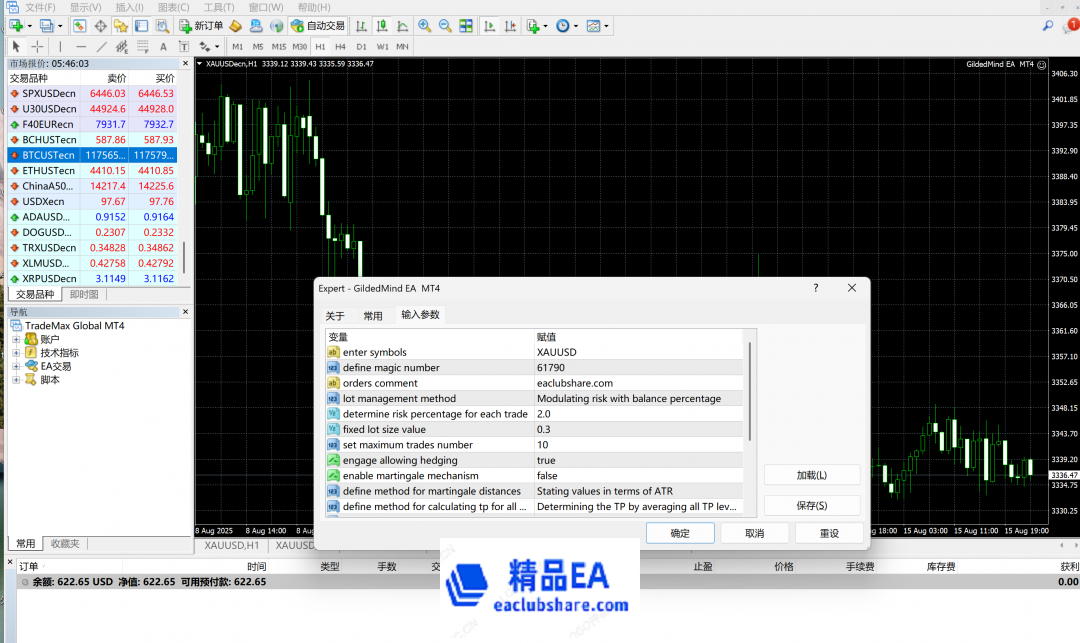Zoom out on the chart
Image resolution: width=1080 pixels, height=643 pixels.
point(444,25)
